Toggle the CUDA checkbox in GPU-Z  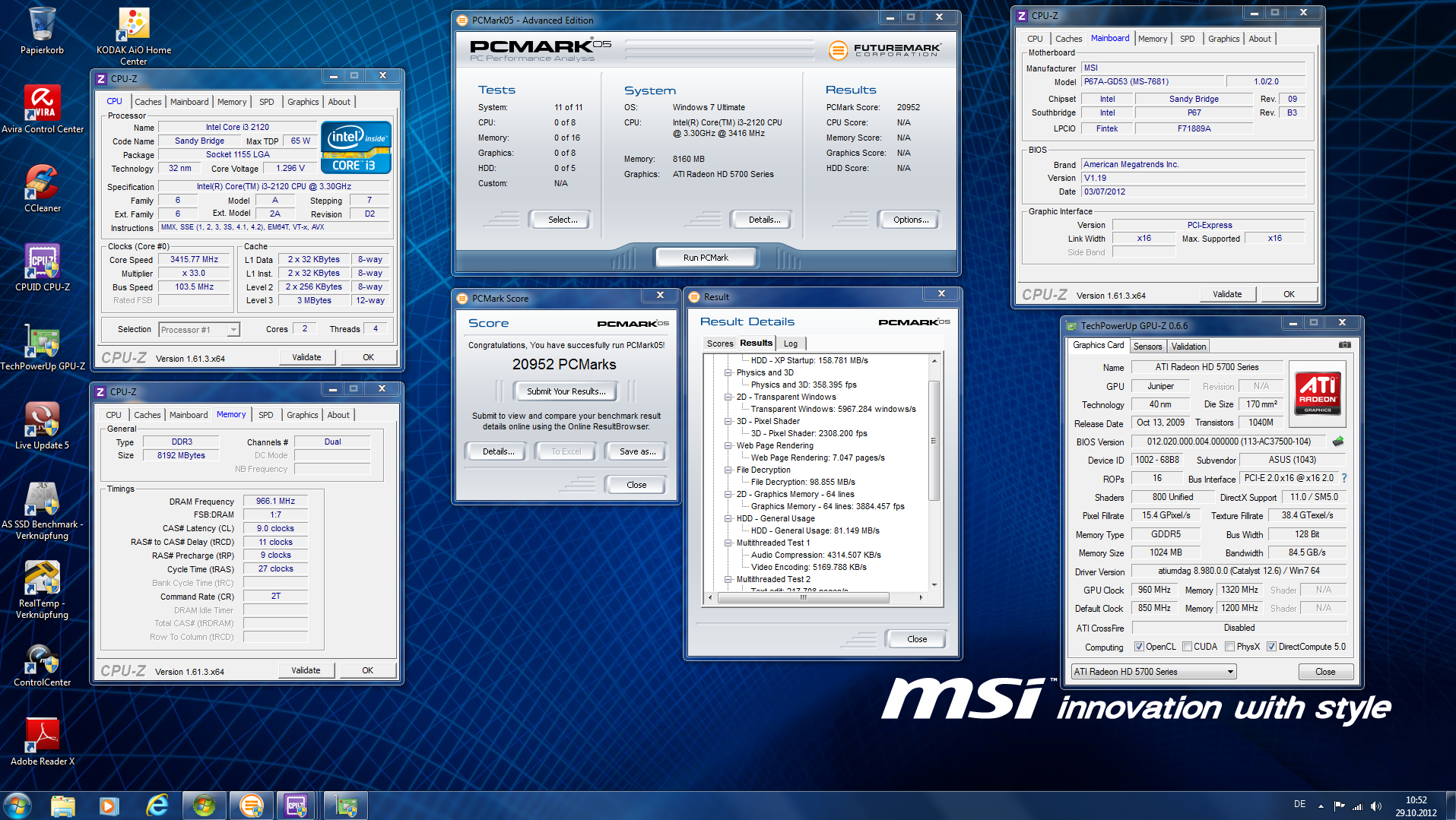tap(1187, 647)
